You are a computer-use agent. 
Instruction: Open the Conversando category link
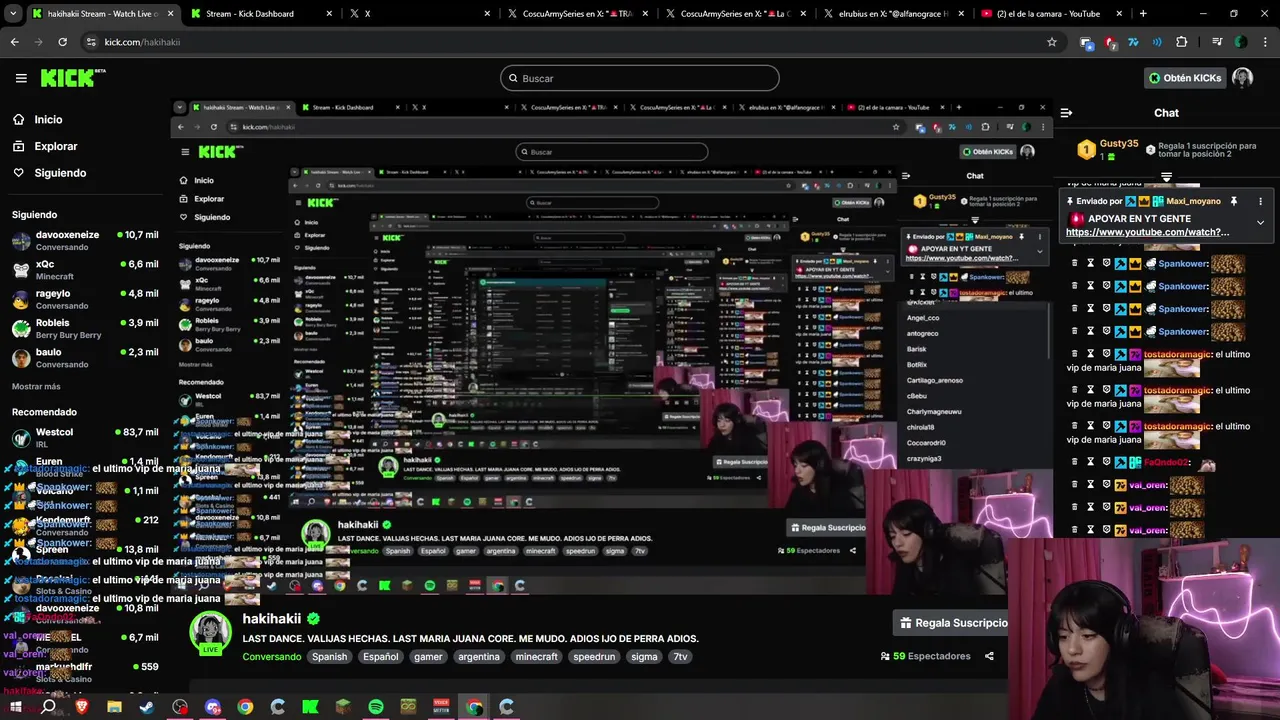271,657
